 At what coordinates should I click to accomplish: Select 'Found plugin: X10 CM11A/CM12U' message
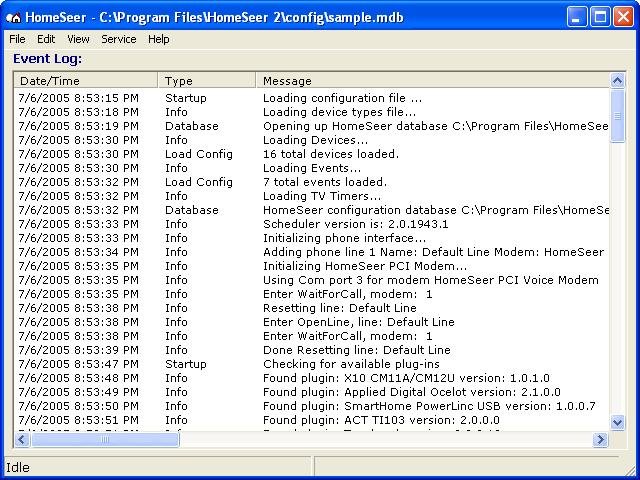click(406, 378)
